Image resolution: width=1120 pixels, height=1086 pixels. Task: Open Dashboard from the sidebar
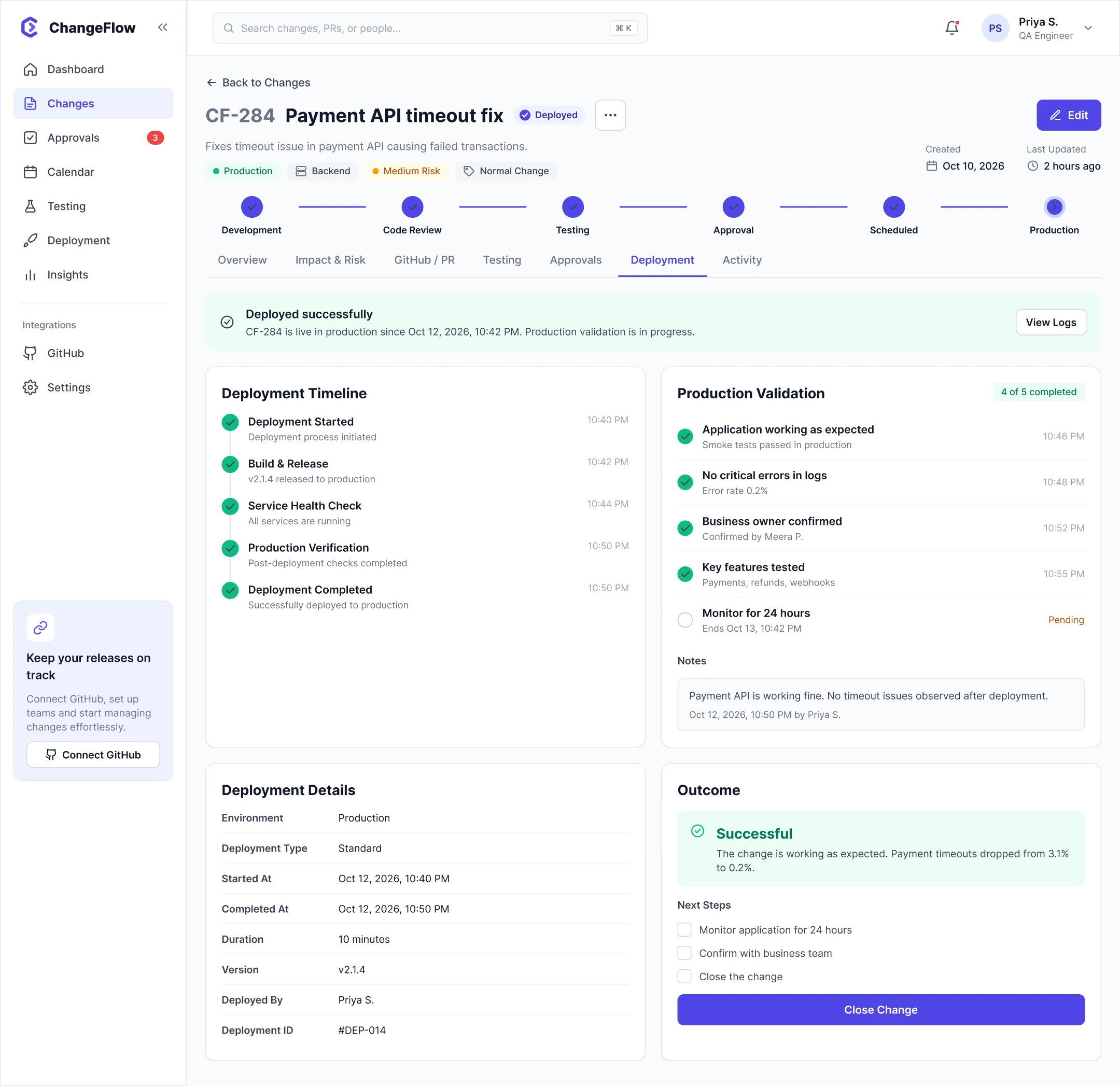coord(93,69)
